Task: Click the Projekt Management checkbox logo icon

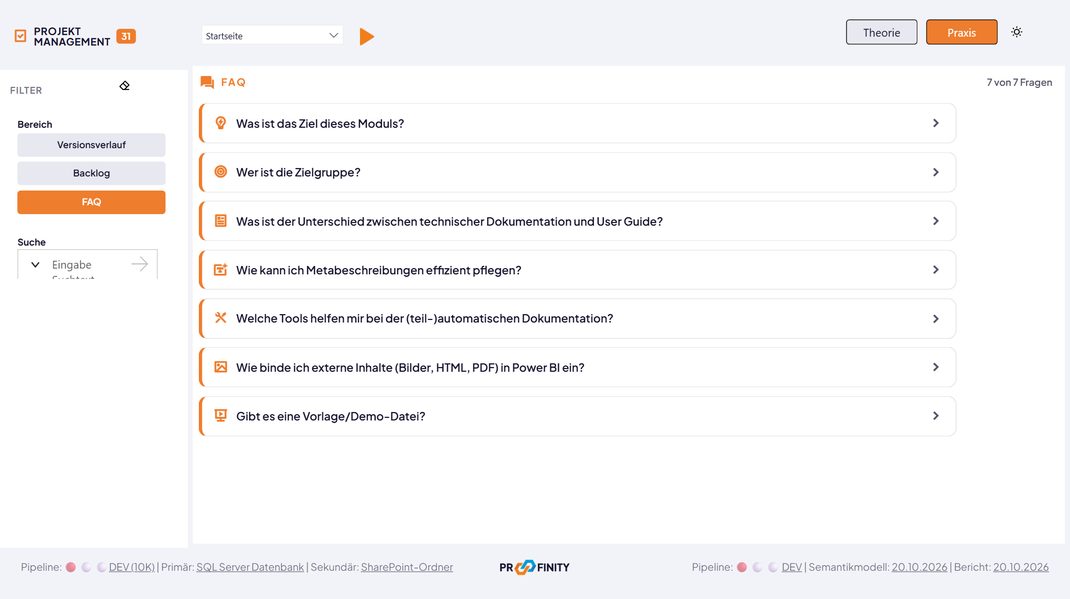Action: click(x=20, y=36)
